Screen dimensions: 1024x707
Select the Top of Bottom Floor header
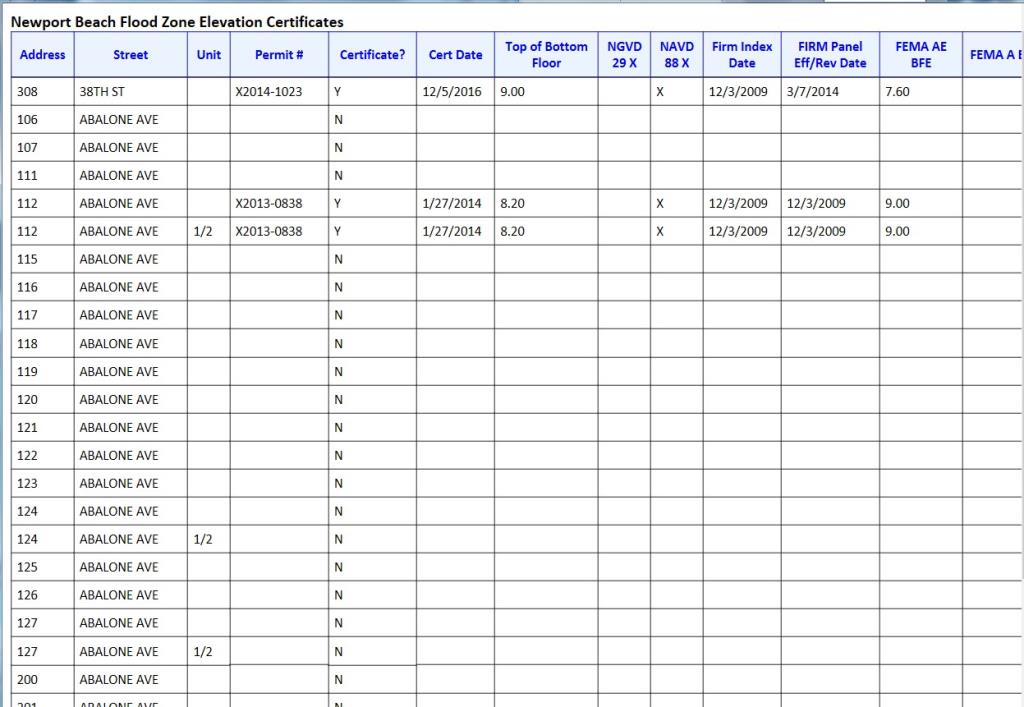pyautogui.click(x=546, y=55)
